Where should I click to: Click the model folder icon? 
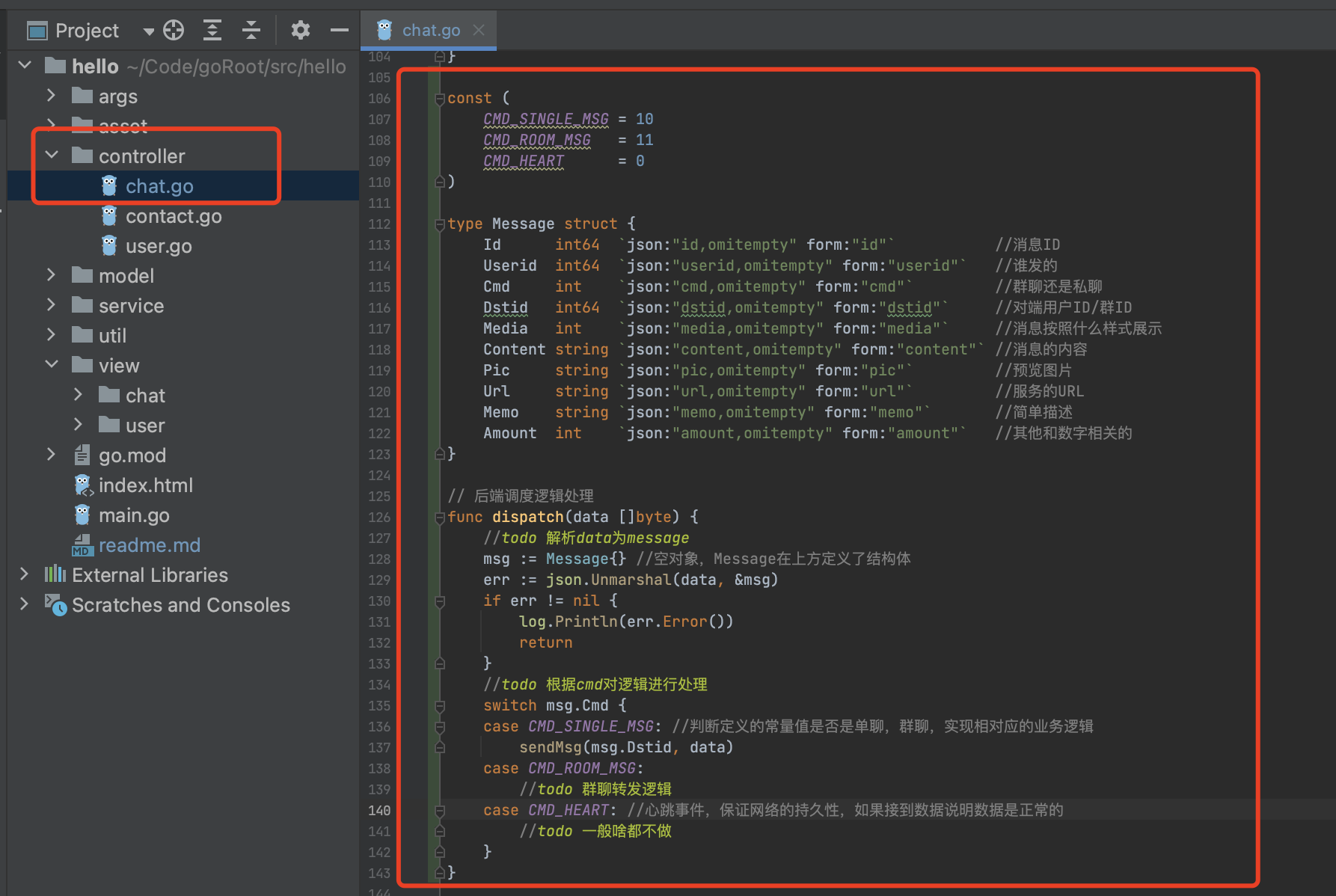coord(82,275)
